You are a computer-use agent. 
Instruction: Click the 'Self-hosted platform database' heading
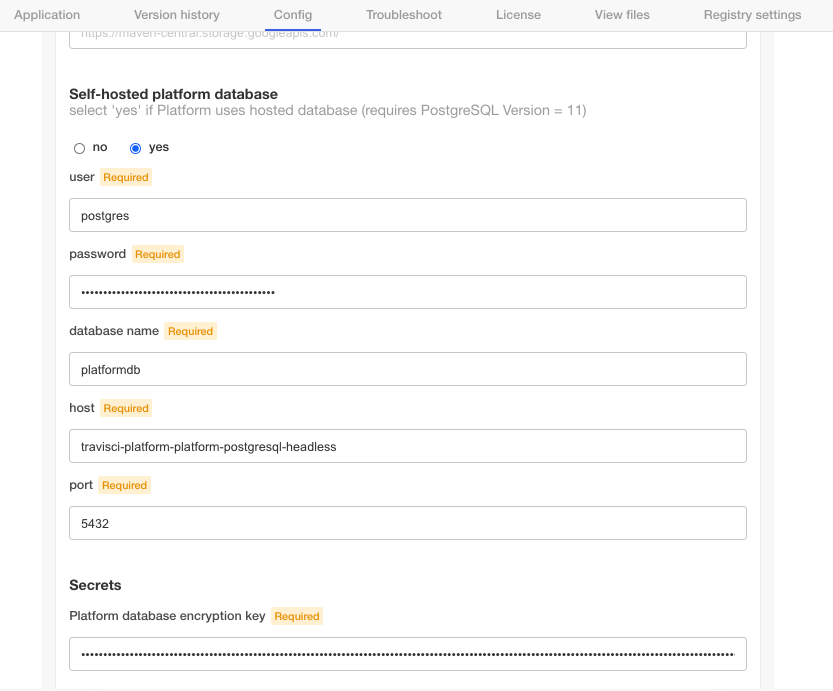pos(173,94)
